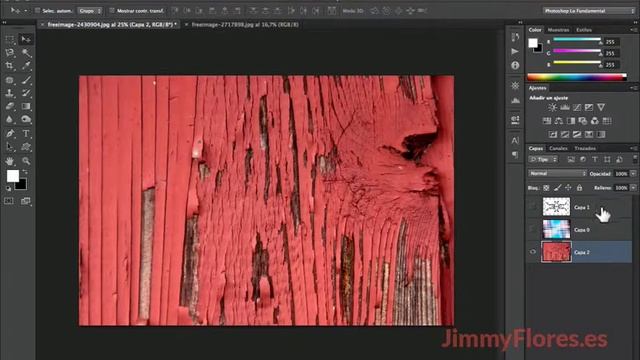Select the Custom Shape tool
This screenshot has width=640, height=360.
(26, 147)
